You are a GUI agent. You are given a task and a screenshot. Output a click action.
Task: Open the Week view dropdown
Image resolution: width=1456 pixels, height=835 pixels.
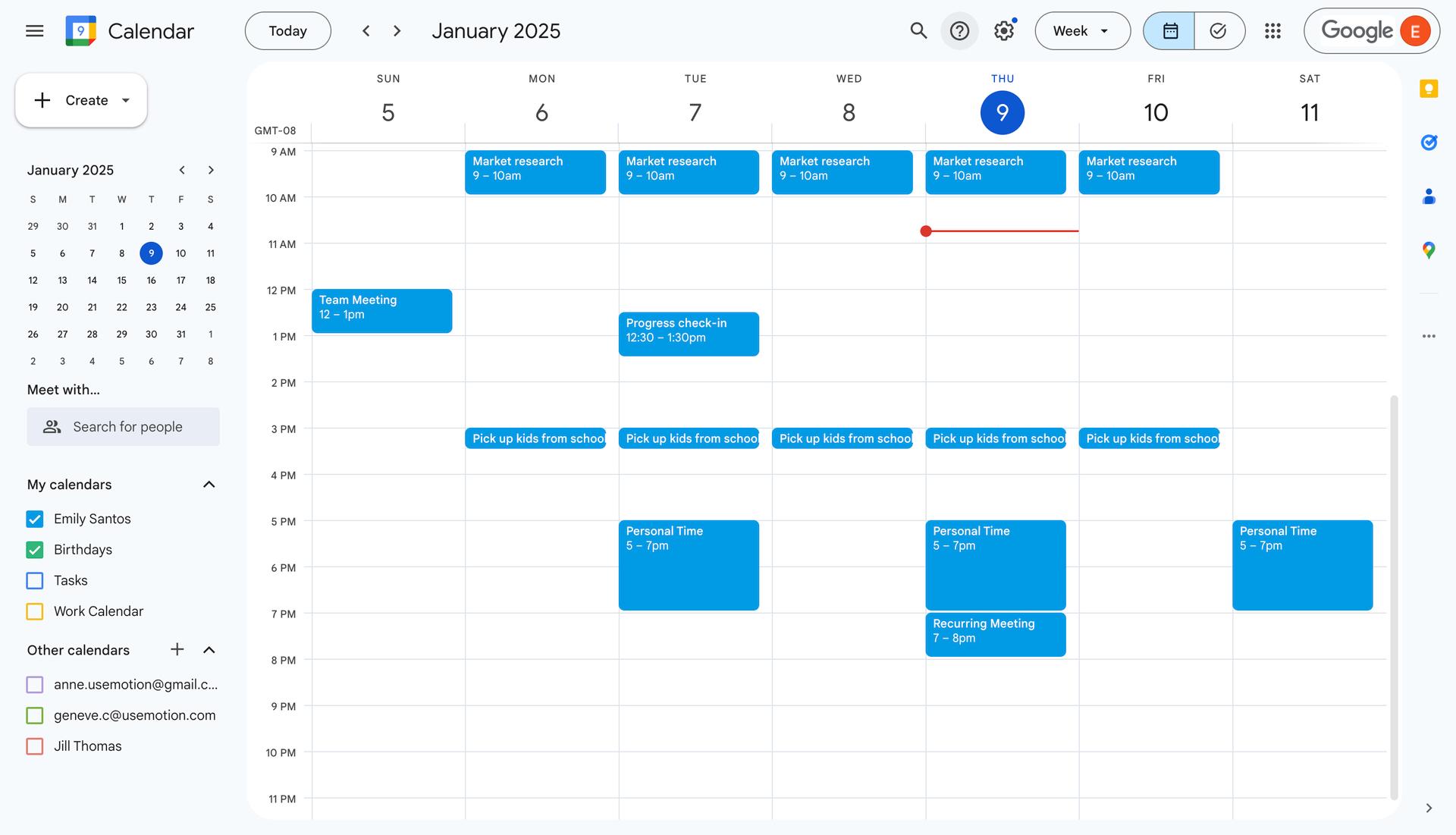pyautogui.click(x=1082, y=30)
